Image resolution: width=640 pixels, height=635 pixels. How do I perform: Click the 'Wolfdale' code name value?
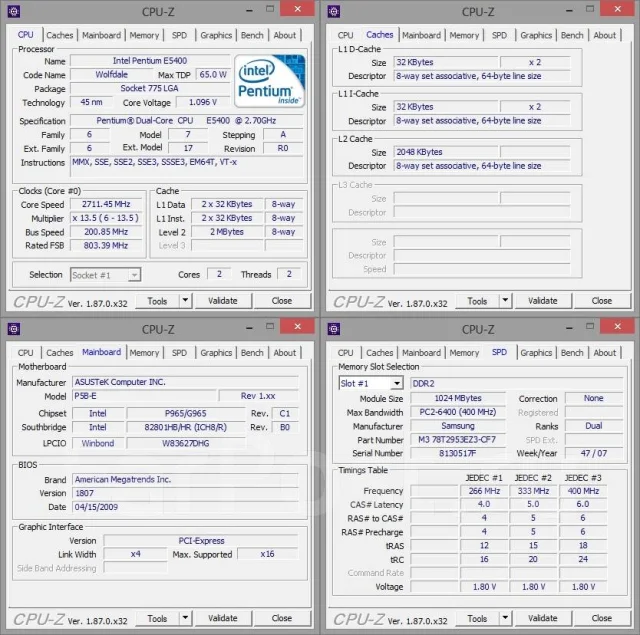click(111, 75)
